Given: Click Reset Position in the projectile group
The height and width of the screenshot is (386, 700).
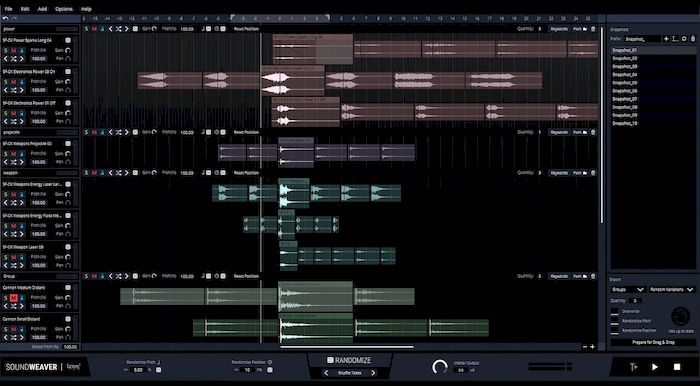Looking at the screenshot, I should click(246, 133).
